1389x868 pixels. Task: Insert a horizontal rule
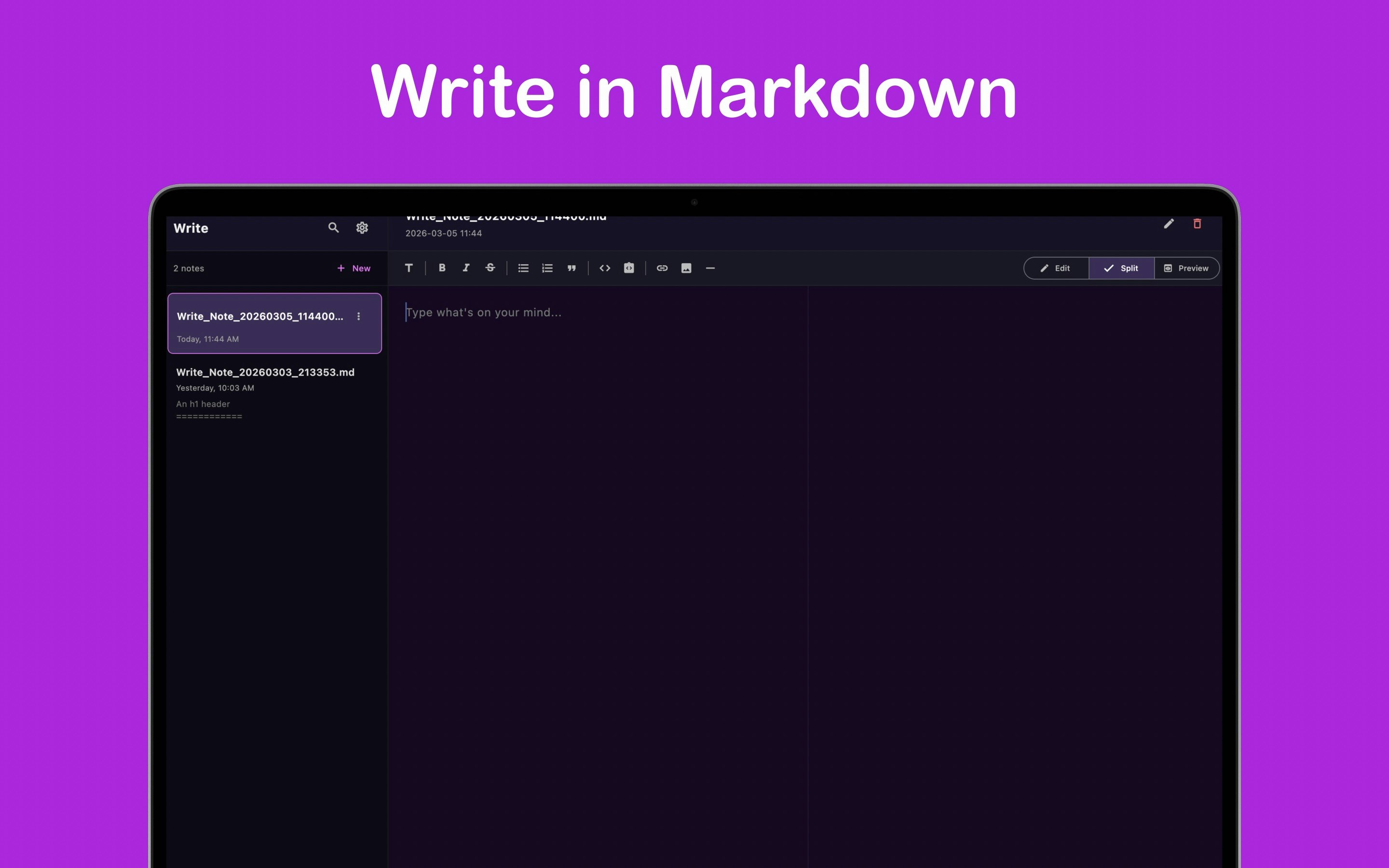[x=710, y=268]
